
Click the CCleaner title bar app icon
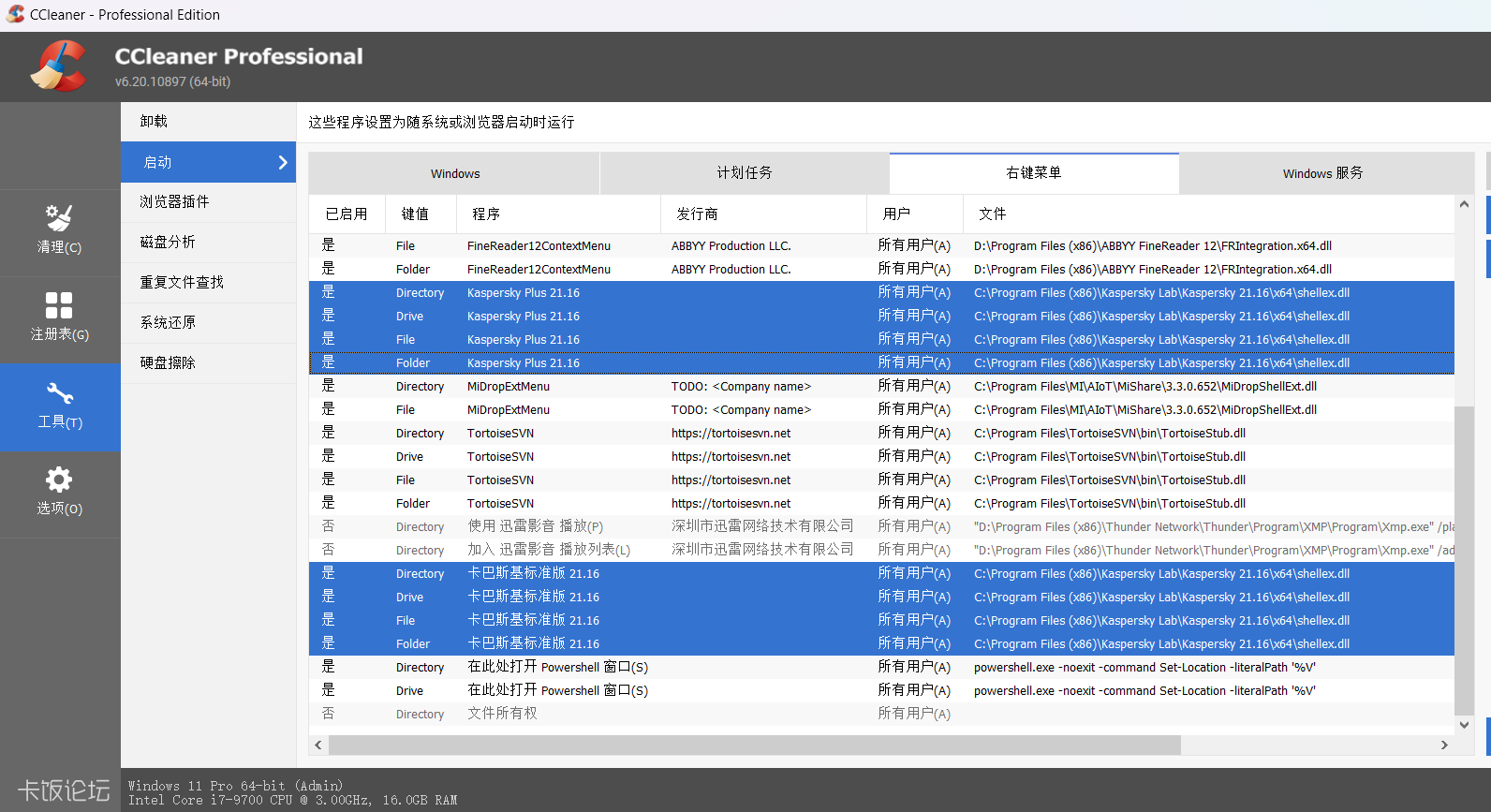[x=15, y=15]
